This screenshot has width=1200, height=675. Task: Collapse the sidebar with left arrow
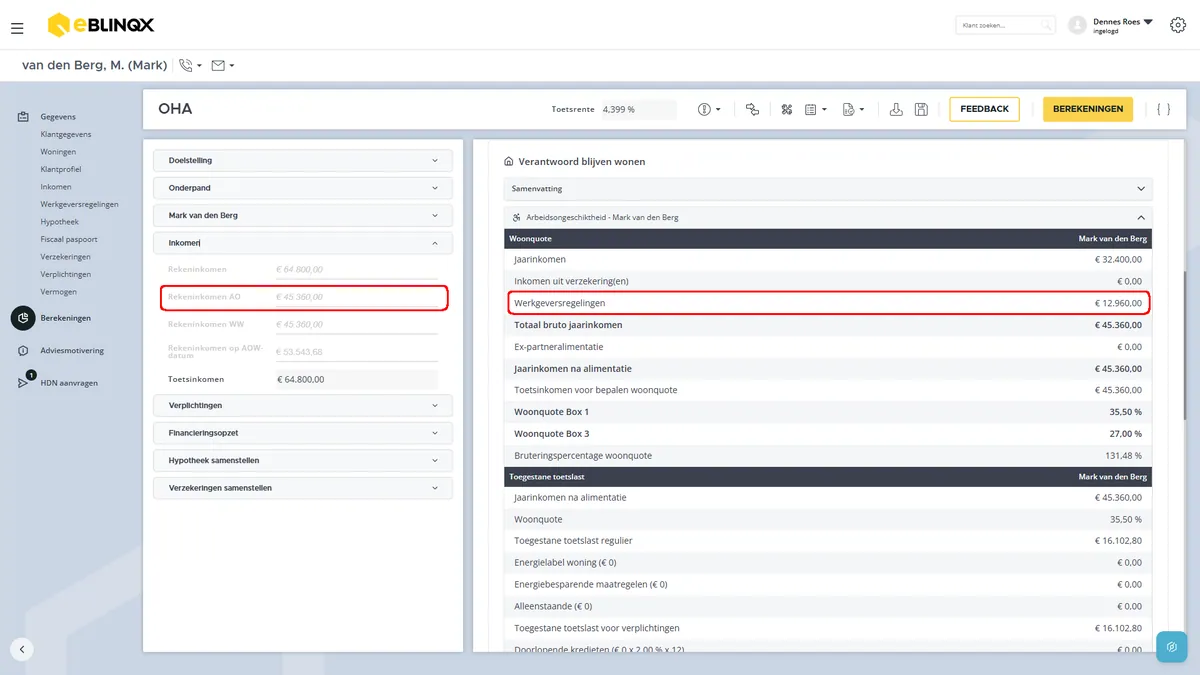tap(22, 649)
